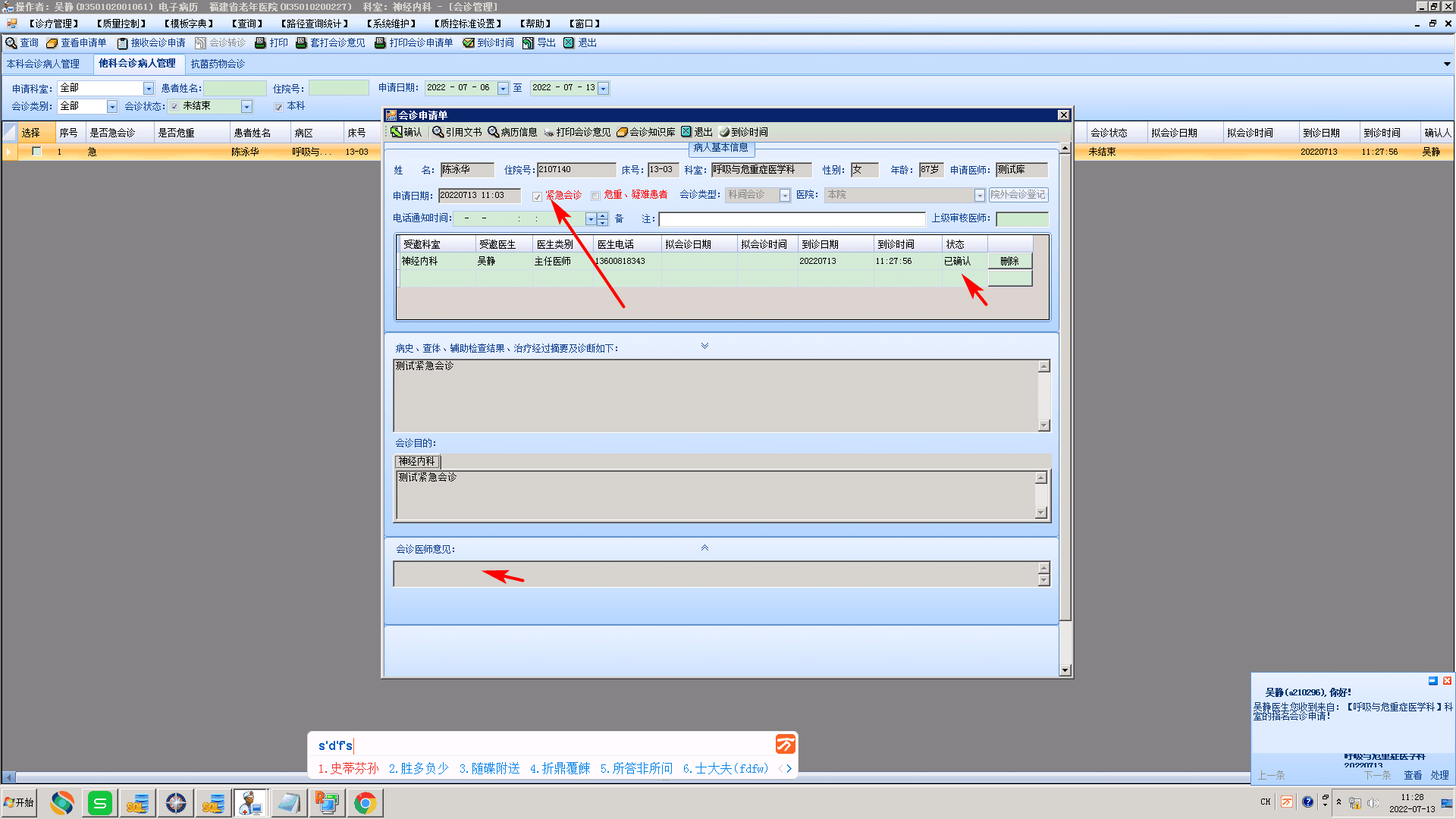Click the 确认 icon in dialog toolbar
Viewport: 1456px width, 819px height.
397,132
